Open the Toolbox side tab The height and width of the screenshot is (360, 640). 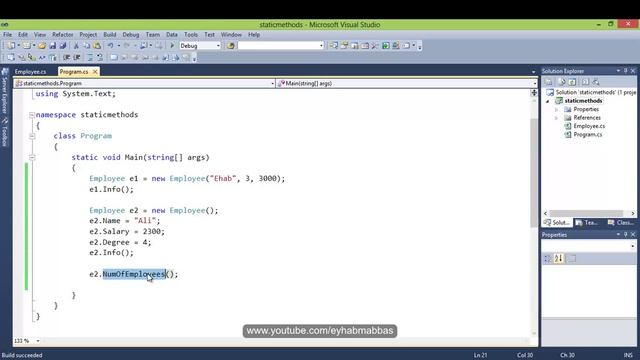click(x=5, y=132)
